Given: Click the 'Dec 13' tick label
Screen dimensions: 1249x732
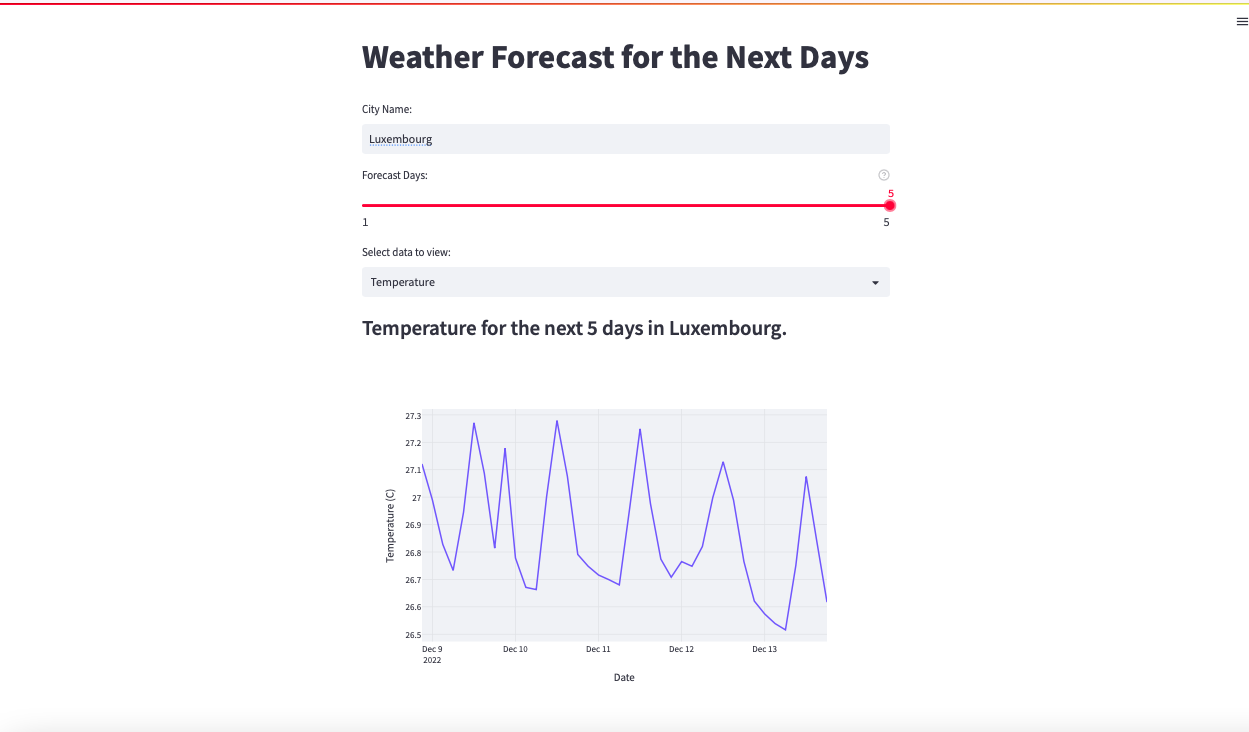Looking at the screenshot, I should tap(764, 648).
